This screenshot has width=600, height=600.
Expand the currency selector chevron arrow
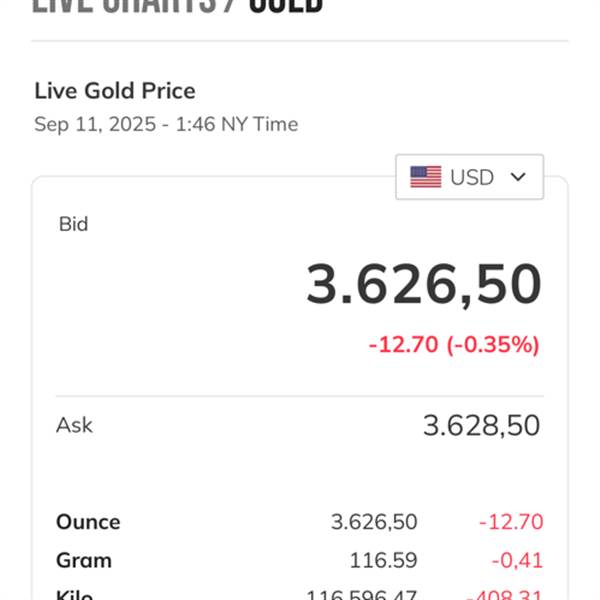(518, 177)
